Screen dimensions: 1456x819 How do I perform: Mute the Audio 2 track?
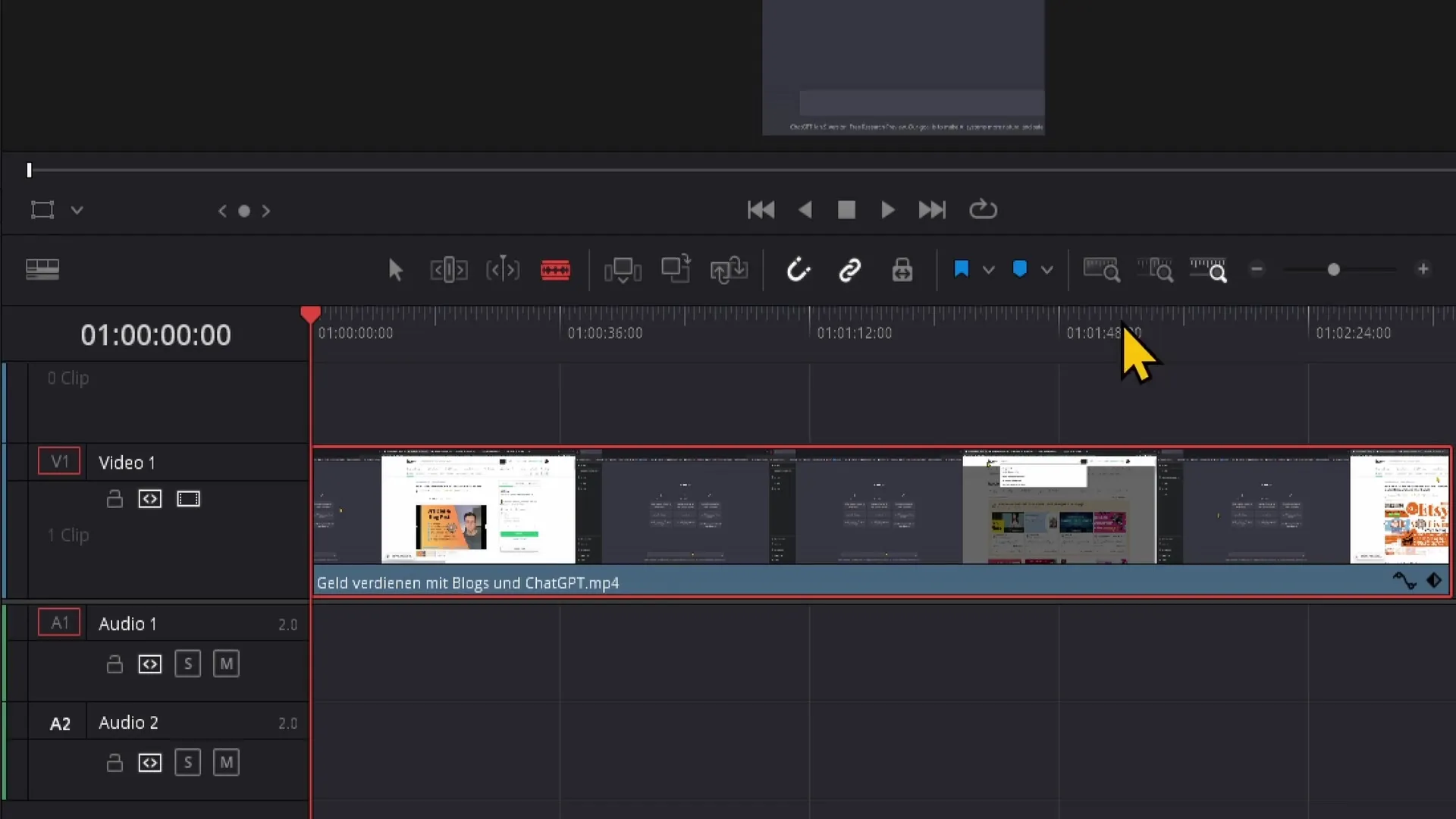pyautogui.click(x=226, y=763)
